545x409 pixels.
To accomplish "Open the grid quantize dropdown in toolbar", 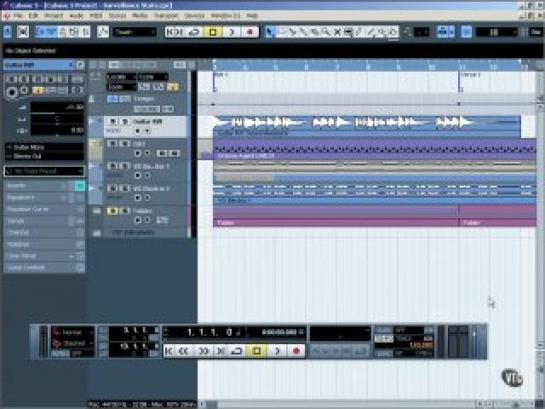I will [x=496, y=32].
